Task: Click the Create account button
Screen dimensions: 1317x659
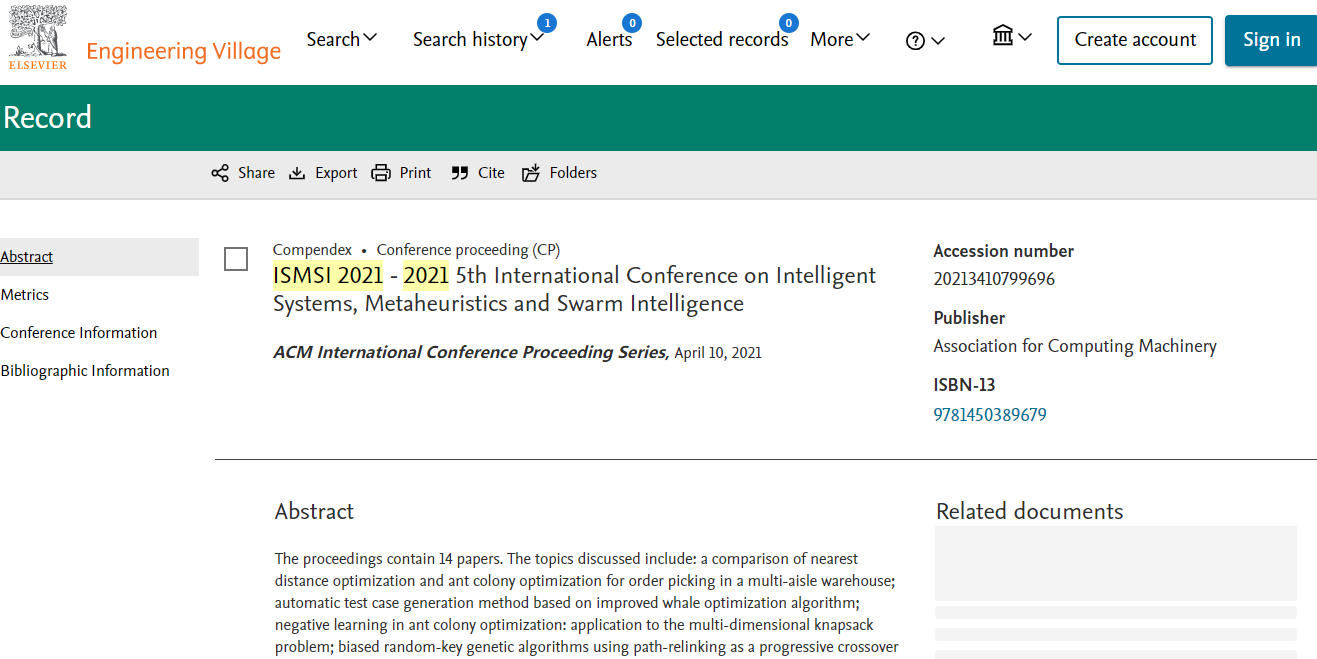Action: (x=1135, y=40)
